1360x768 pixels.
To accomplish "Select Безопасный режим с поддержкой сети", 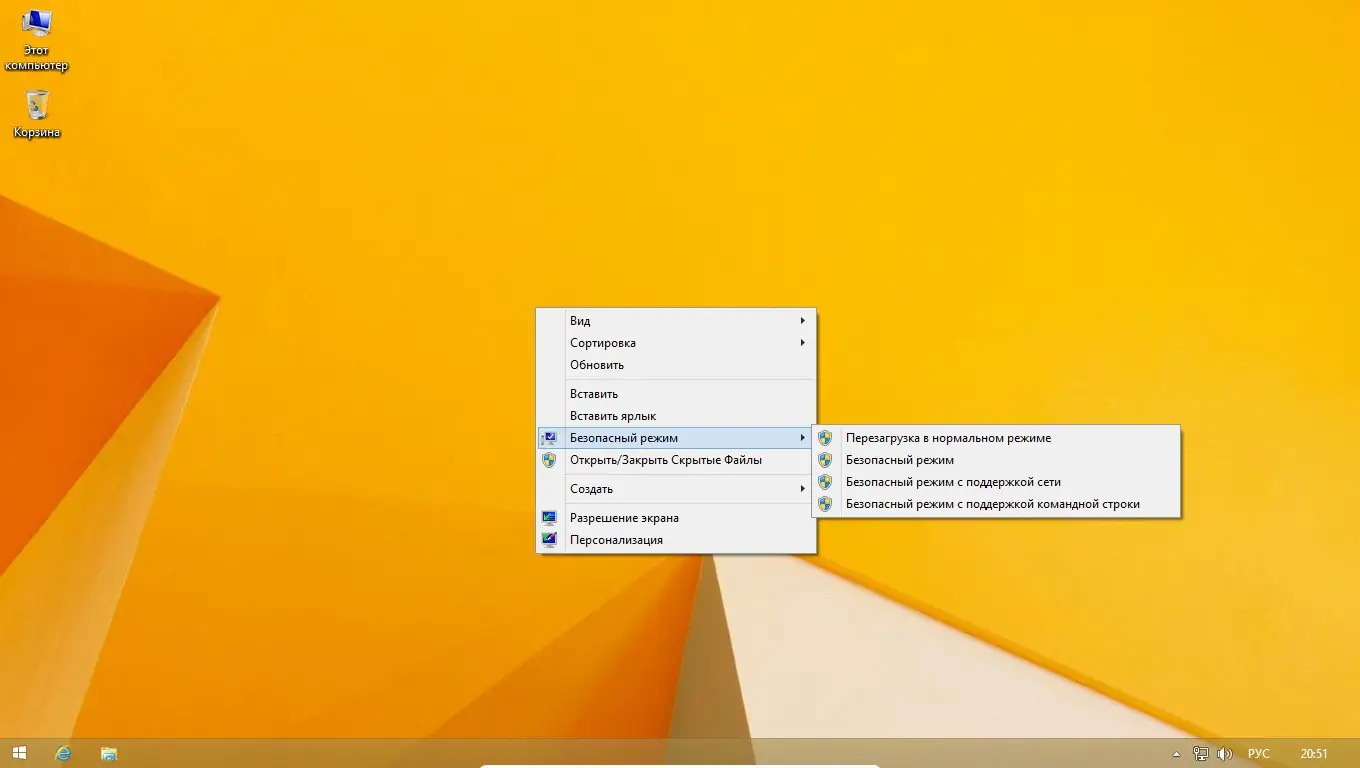I will click(x=996, y=482).
